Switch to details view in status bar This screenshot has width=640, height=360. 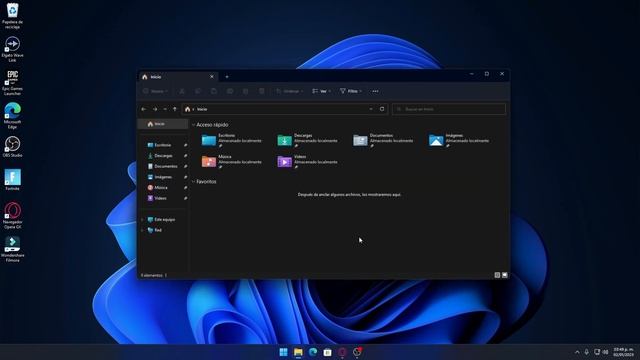tap(497, 275)
